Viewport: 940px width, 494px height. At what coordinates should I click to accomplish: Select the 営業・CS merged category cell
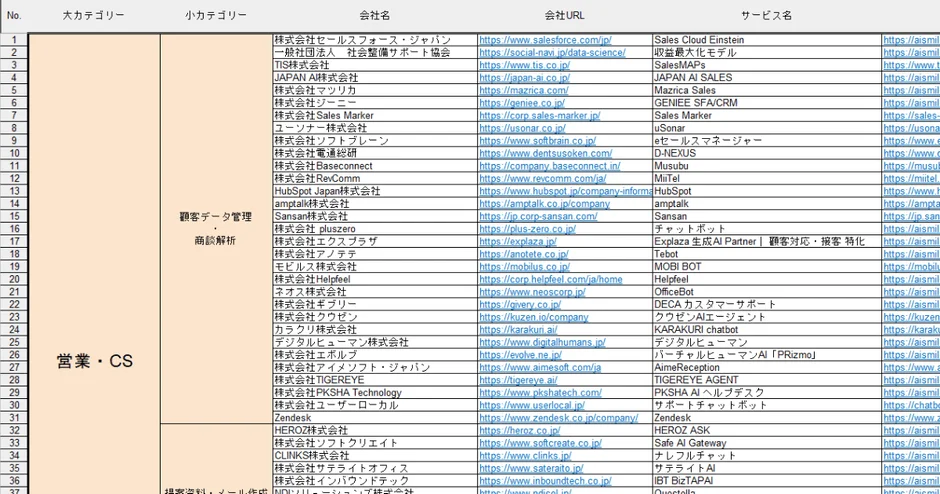(x=94, y=264)
